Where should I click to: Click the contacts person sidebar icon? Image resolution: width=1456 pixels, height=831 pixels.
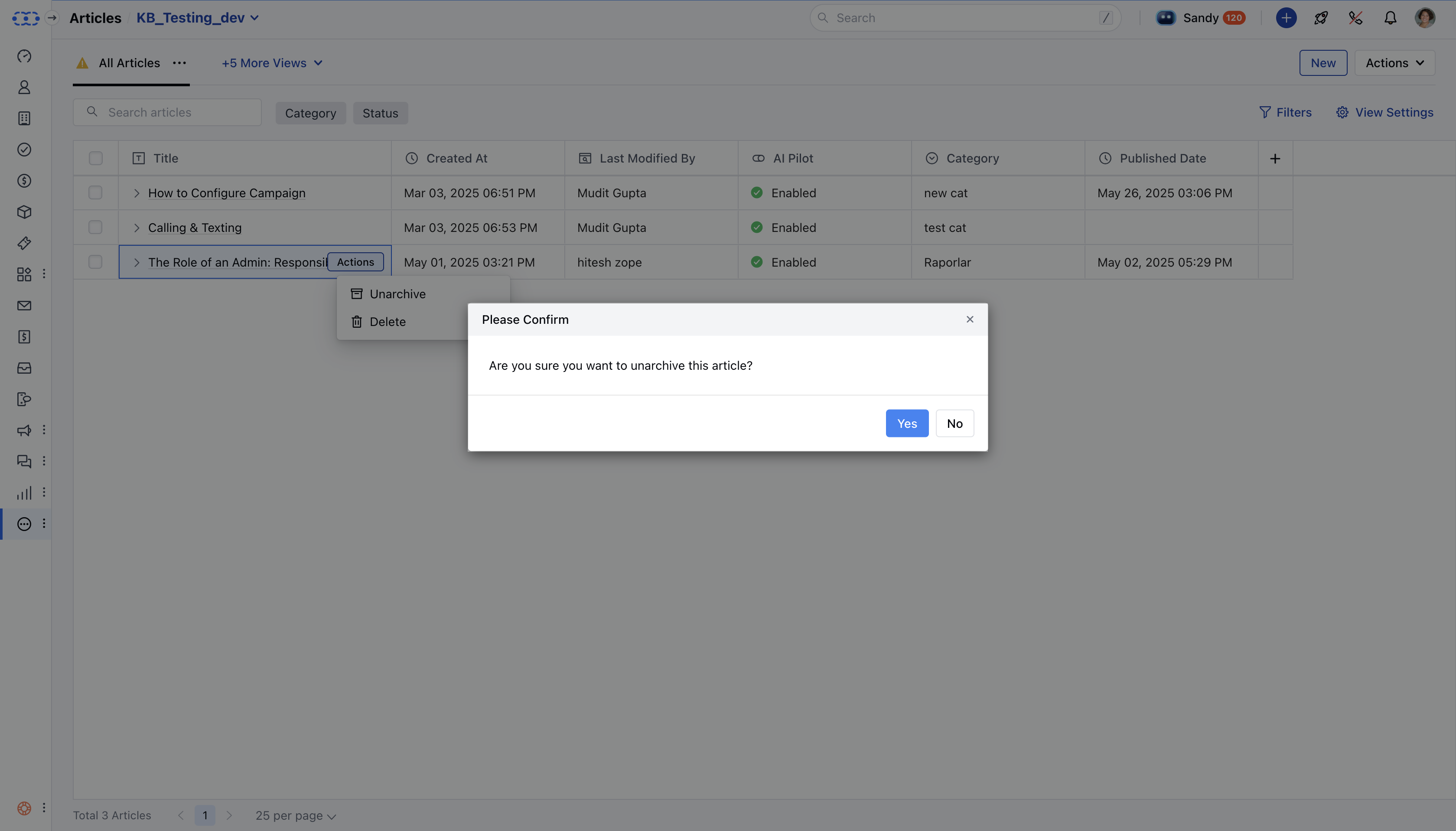tap(24, 87)
